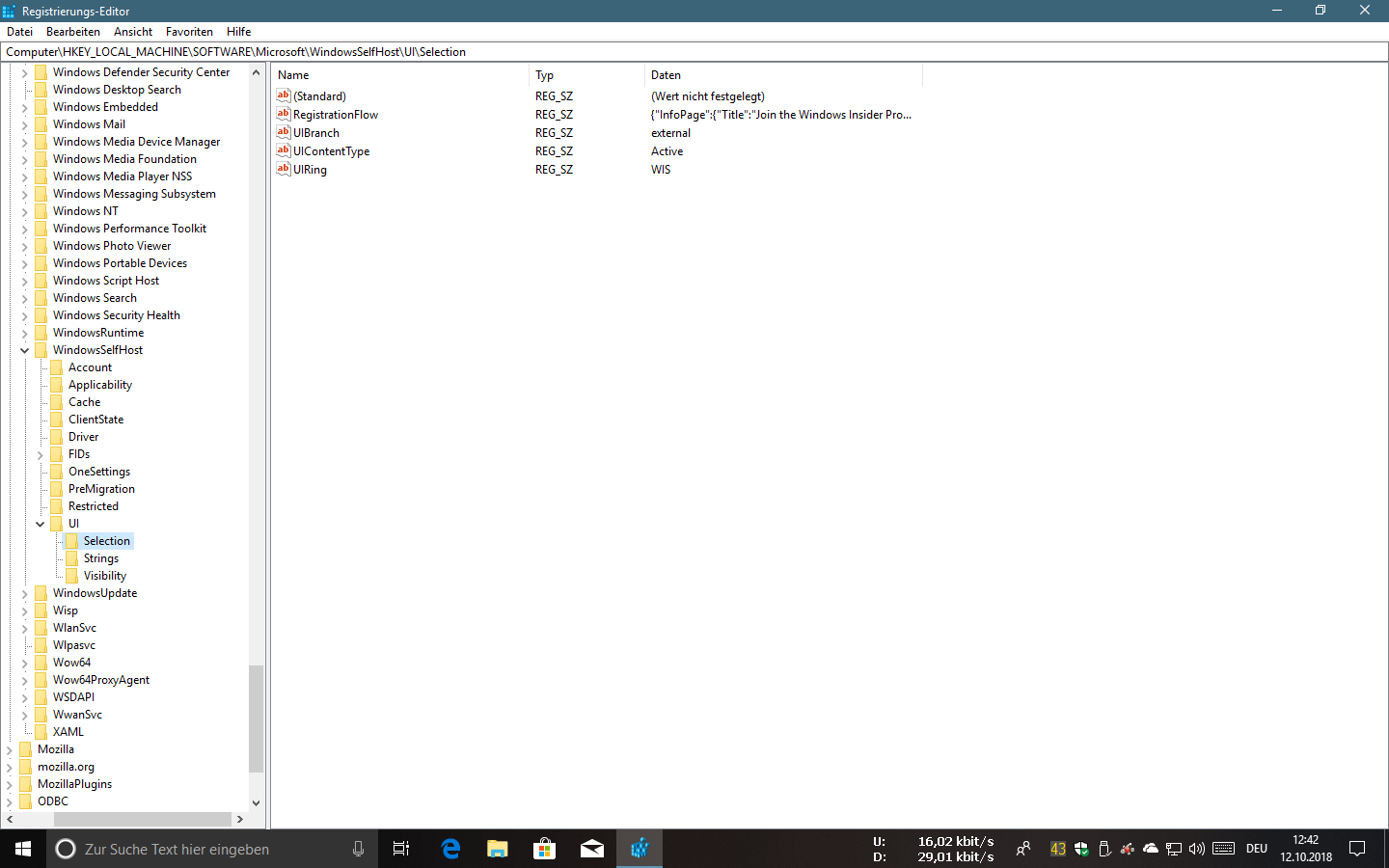Image resolution: width=1389 pixels, height=868 pixels.
Task: Open the Datei menu
Action: pyautogui.click(x=19, y=32)
